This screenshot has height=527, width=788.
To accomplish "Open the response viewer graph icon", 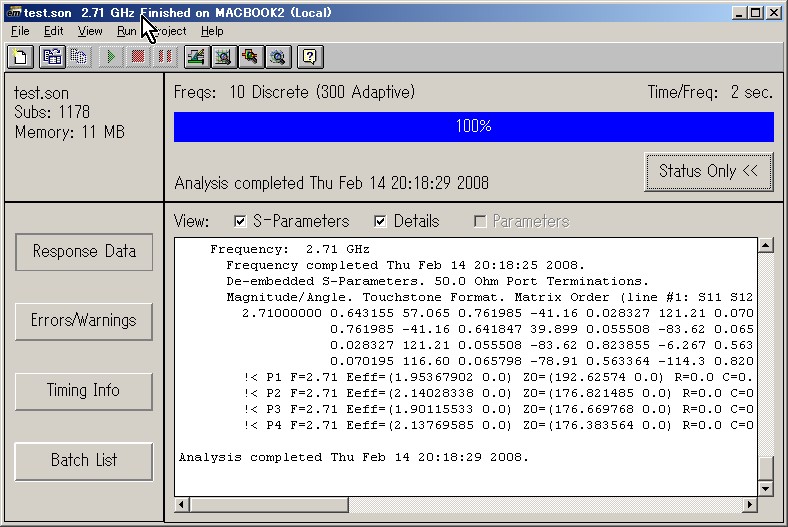I will tap(224, 56).
